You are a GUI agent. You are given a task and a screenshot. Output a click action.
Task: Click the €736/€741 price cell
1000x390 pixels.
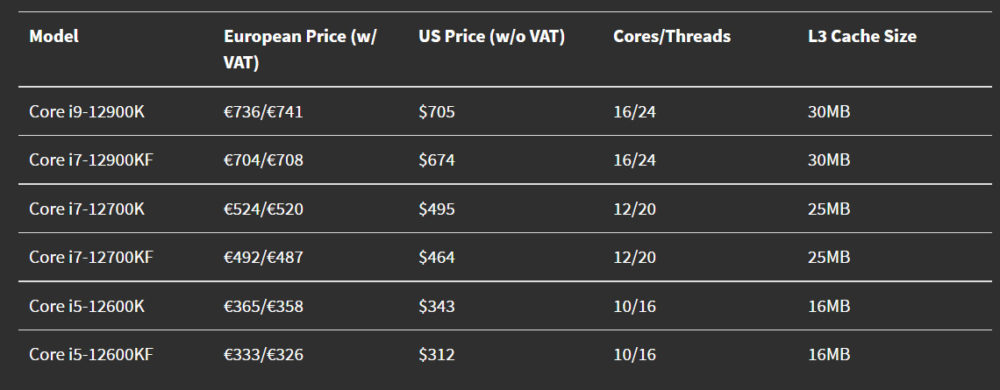[263, 112]
